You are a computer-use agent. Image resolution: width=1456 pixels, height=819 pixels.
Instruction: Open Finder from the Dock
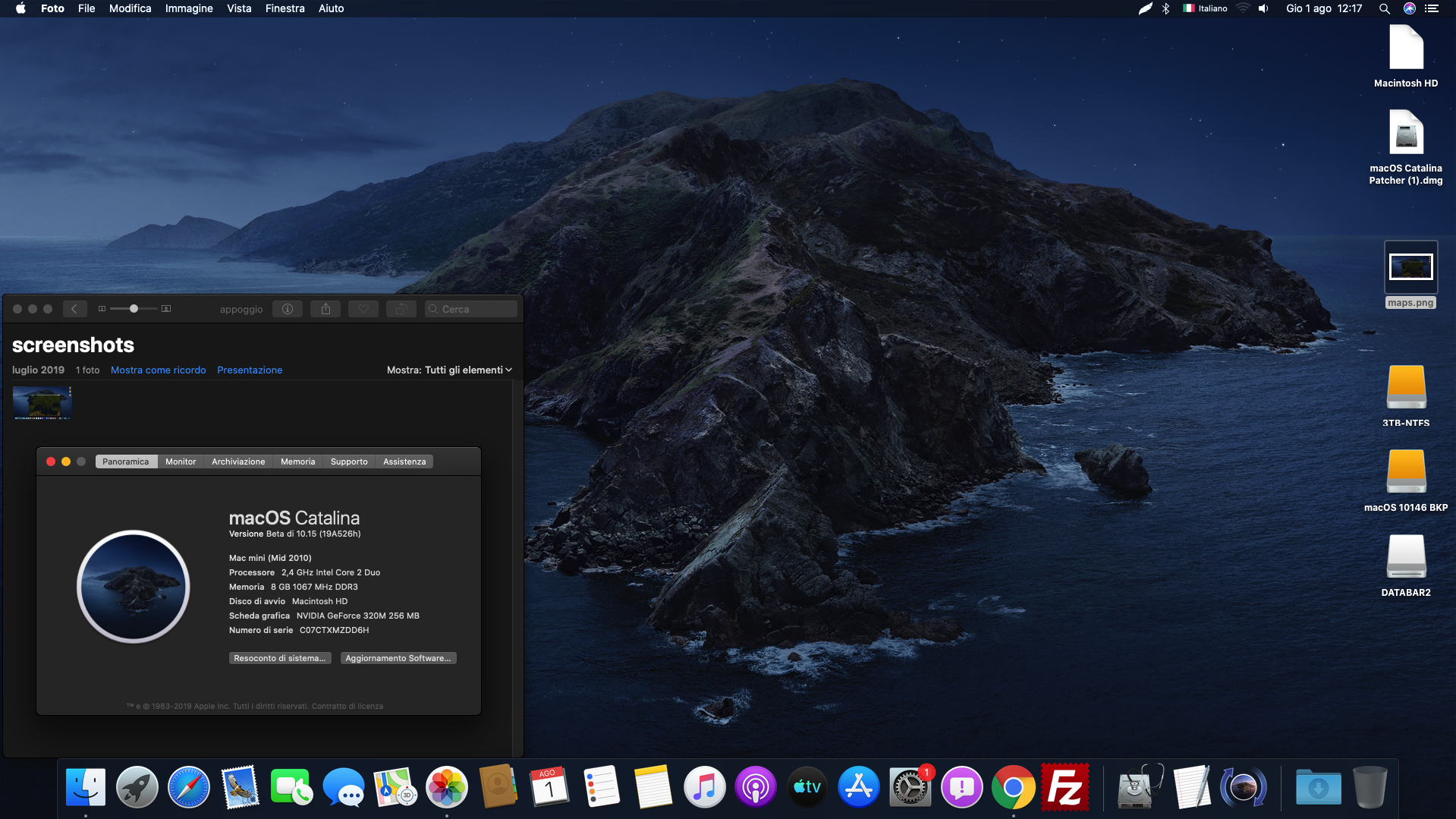[x=86, y=787]
